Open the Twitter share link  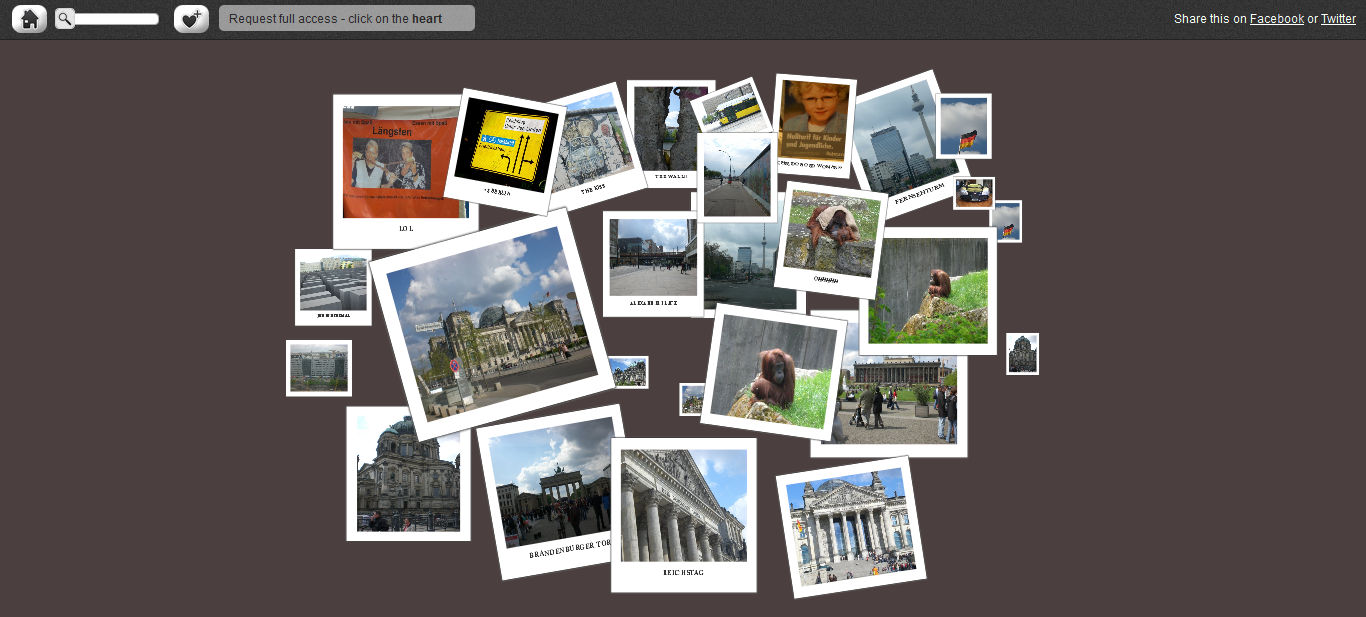point(1338,19)
